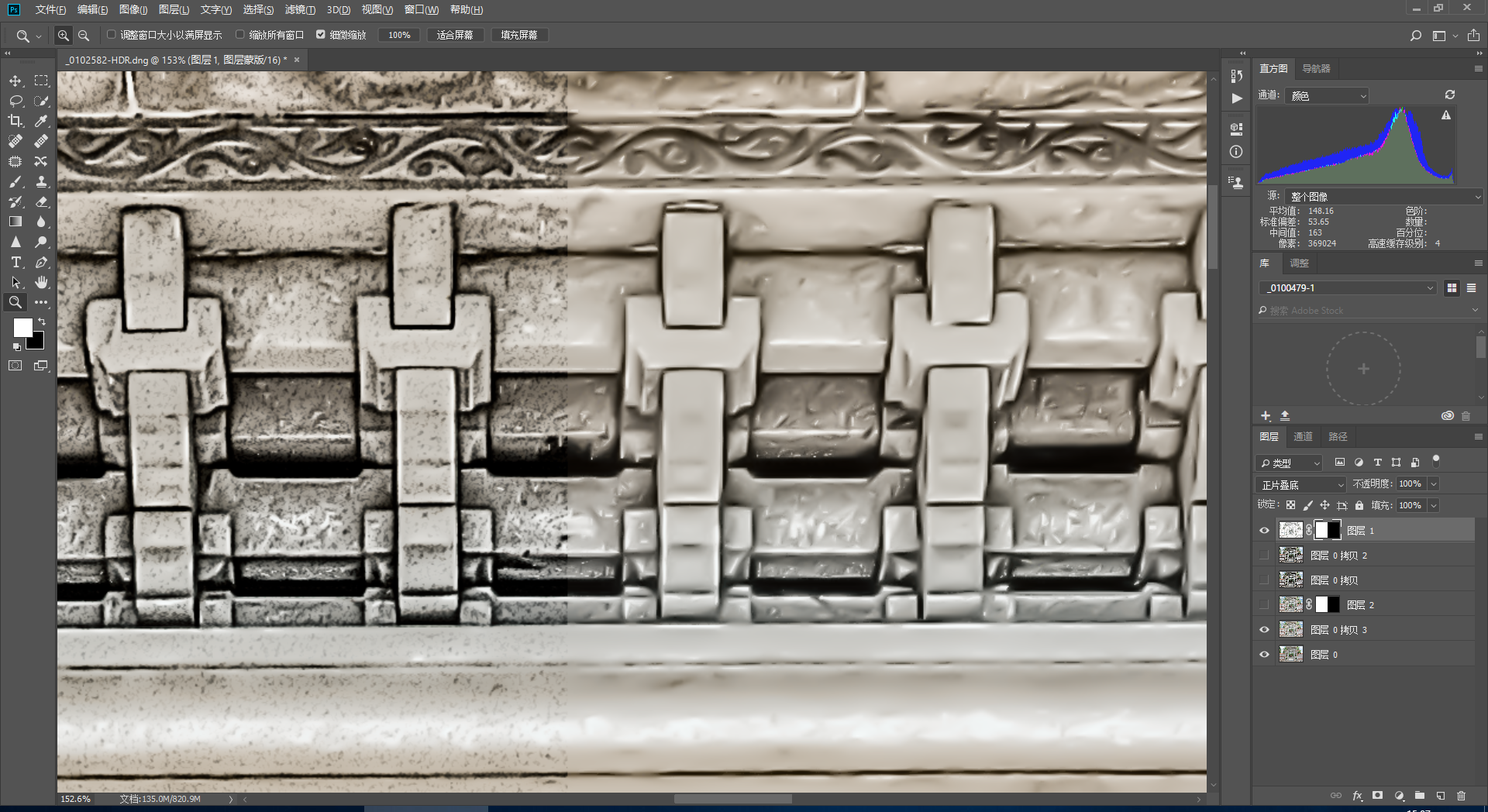Create a new layer from panel footer

pos(1440,796)
